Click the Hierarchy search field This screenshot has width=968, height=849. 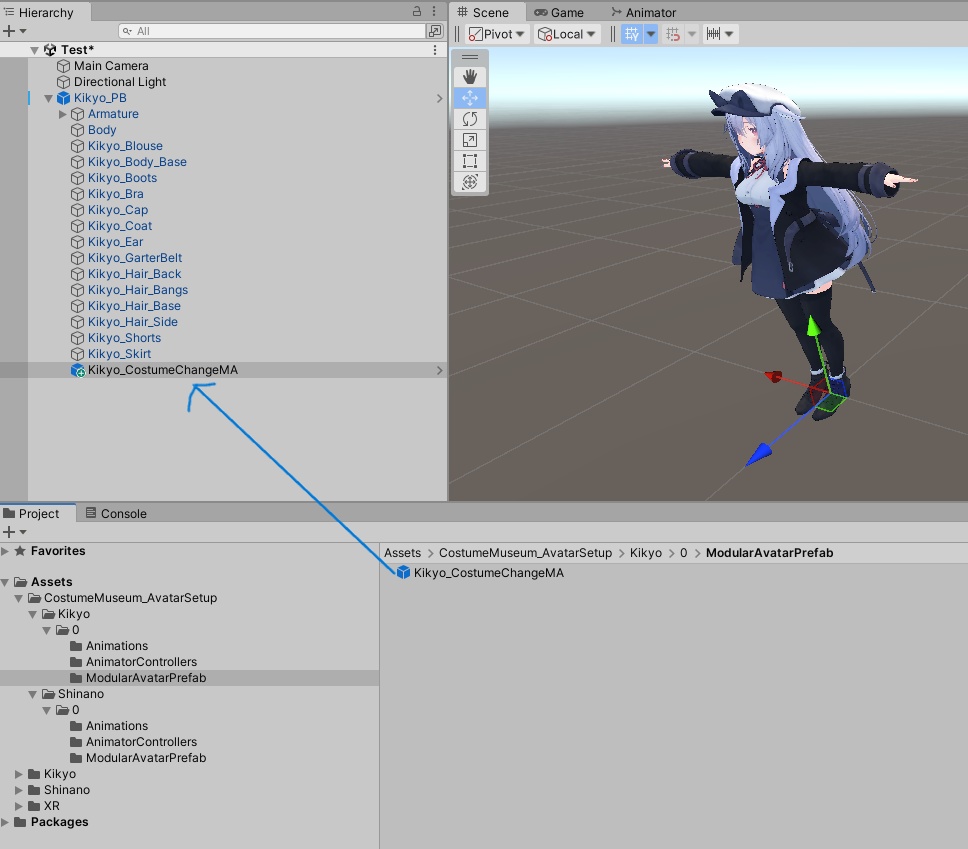tap(272, 31)
